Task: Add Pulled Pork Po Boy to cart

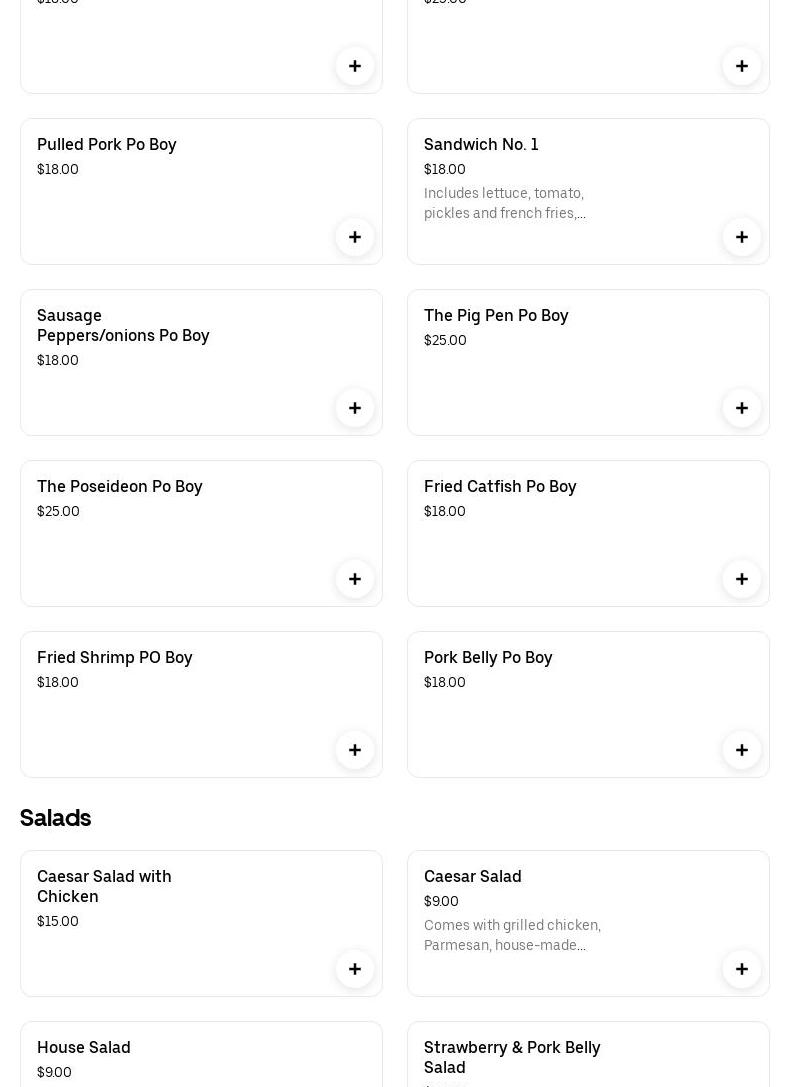Action: click(x=355, y=237)
